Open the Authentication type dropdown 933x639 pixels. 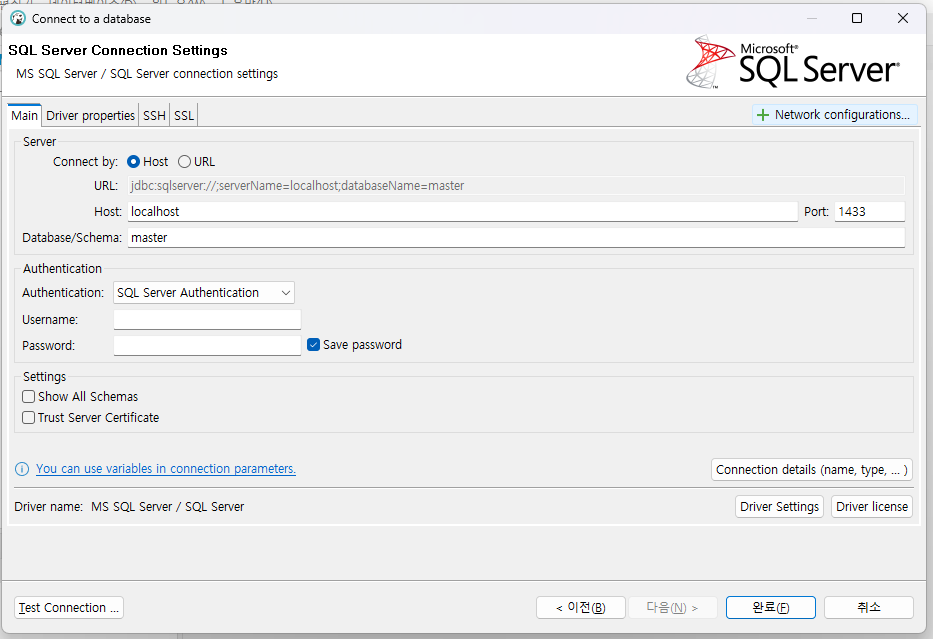point(203,293)
